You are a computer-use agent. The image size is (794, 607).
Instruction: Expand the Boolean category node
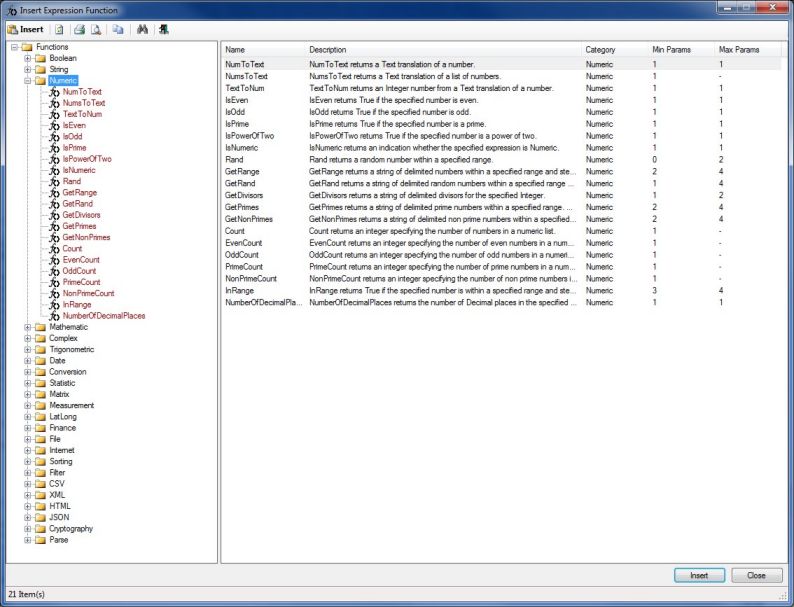click(x=28, y=58)
